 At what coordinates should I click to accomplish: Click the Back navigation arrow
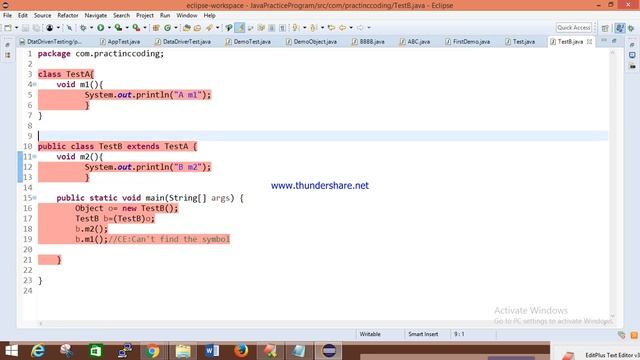coord(343,28)
